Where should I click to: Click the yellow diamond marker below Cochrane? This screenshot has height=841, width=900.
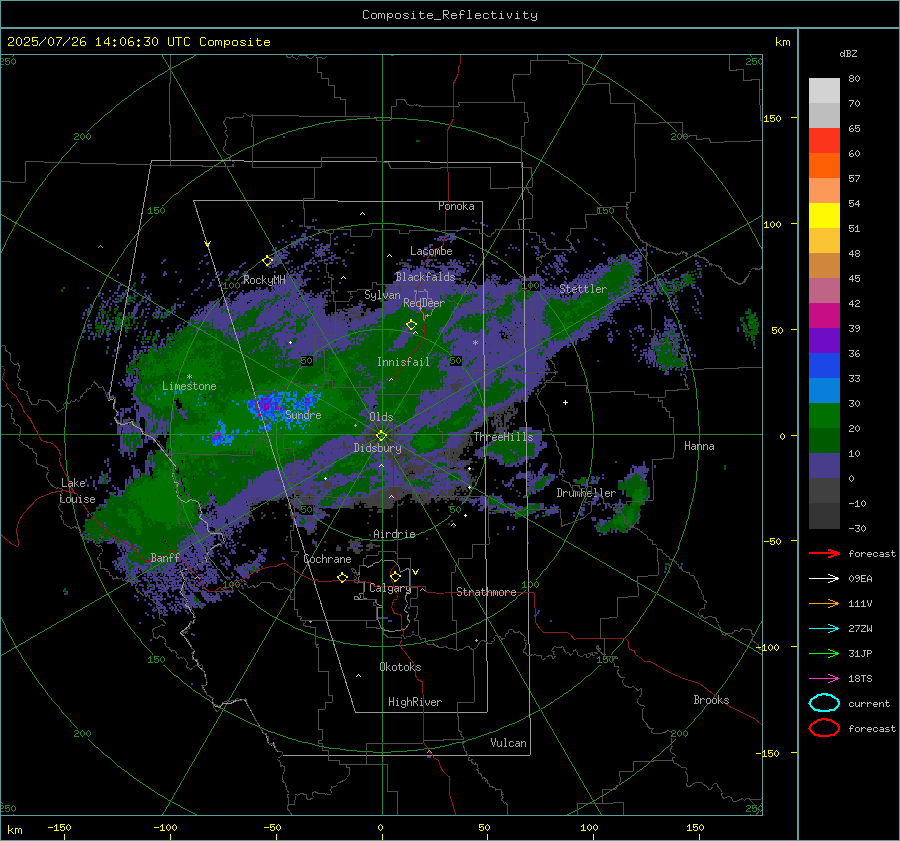[x=343, y=577]
